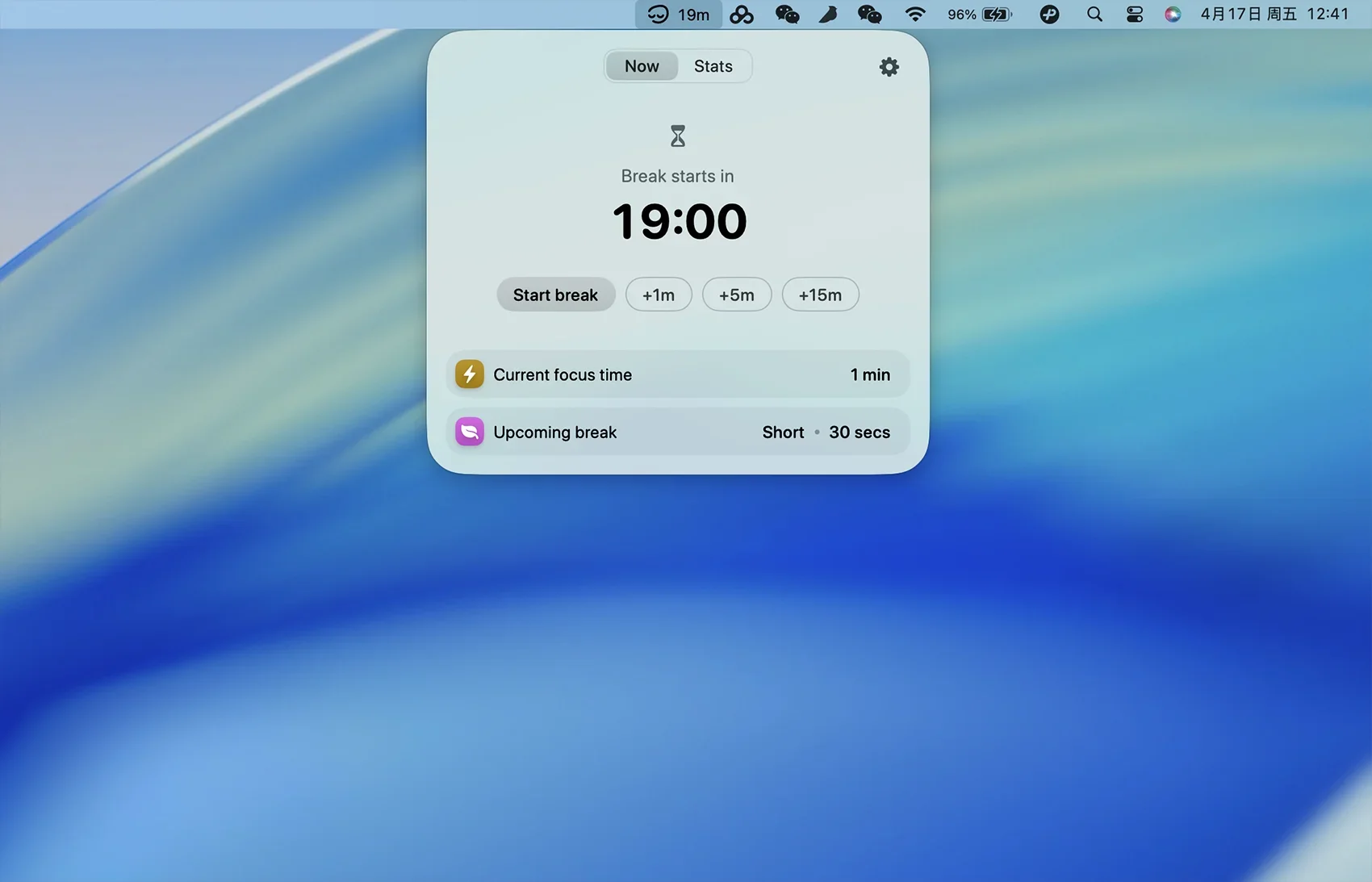Click the bird icon in menu bar
The image size is (1372, 882).
828,15
